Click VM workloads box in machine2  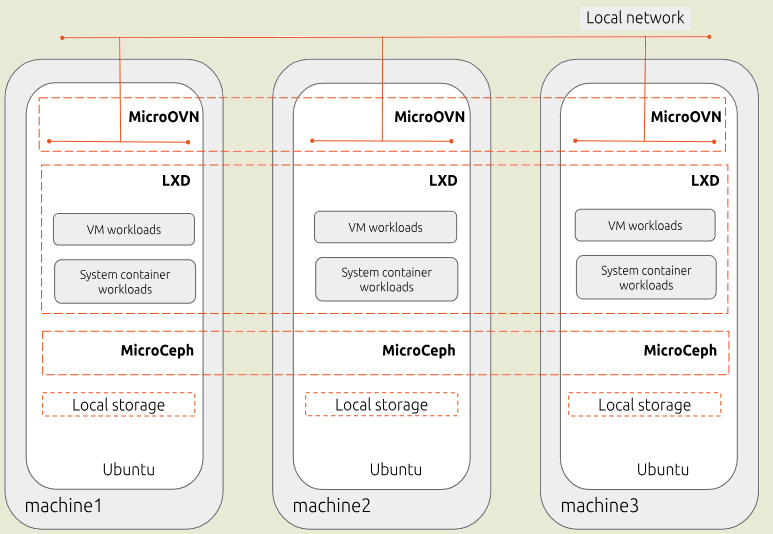(x=385, y=227)
